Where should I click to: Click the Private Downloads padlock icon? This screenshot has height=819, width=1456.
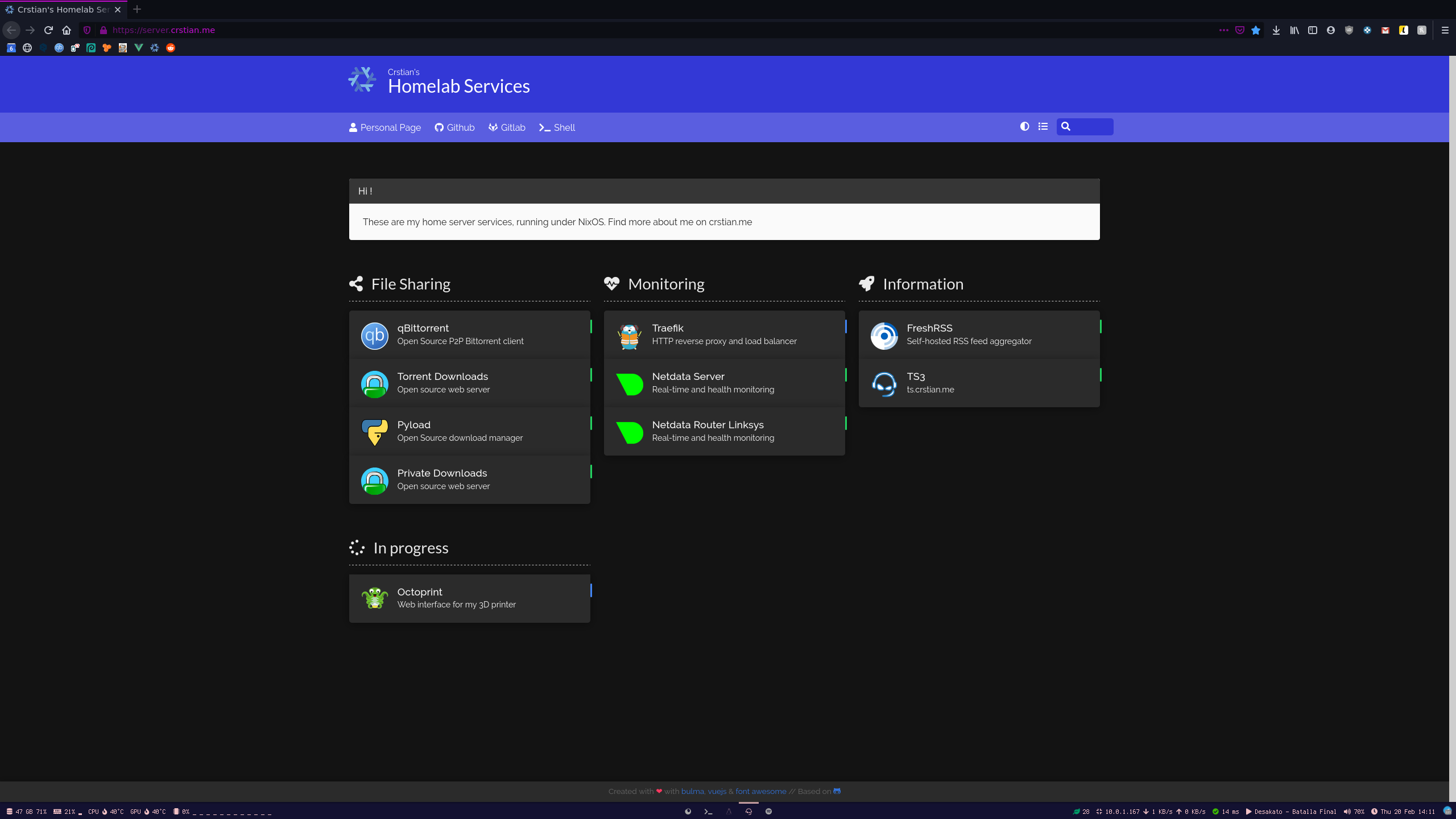[x=374, y=481]
